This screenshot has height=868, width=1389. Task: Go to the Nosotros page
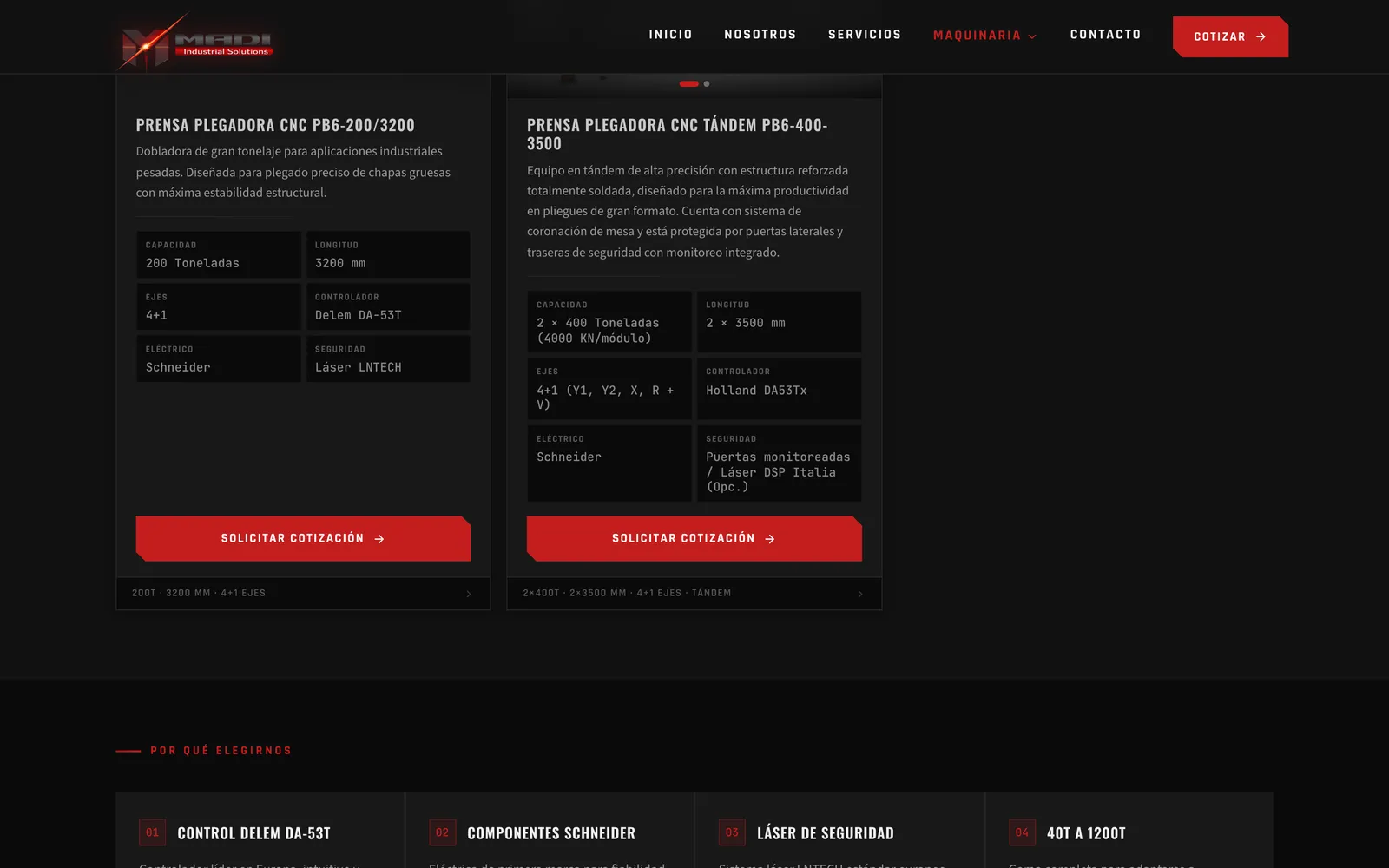[x=760, y=35]
